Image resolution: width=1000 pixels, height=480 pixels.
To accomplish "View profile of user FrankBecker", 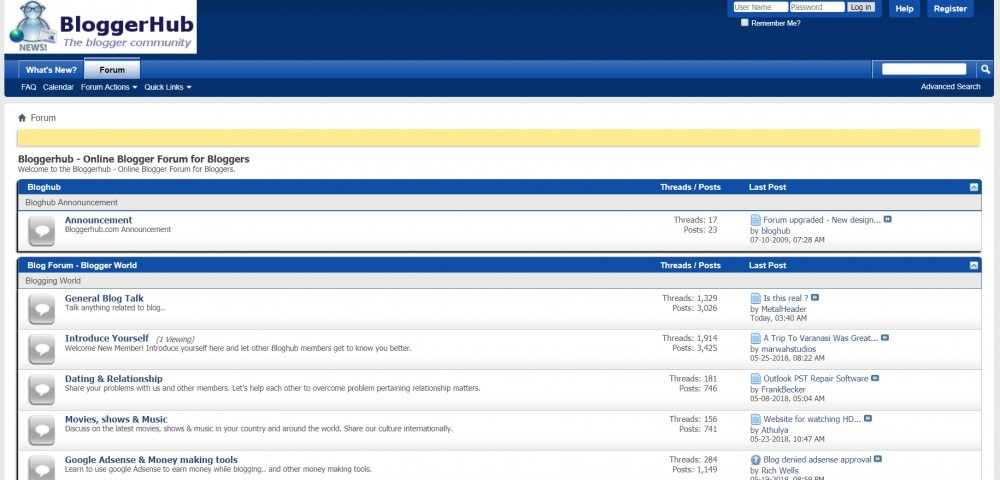I will tap(783, 389).
